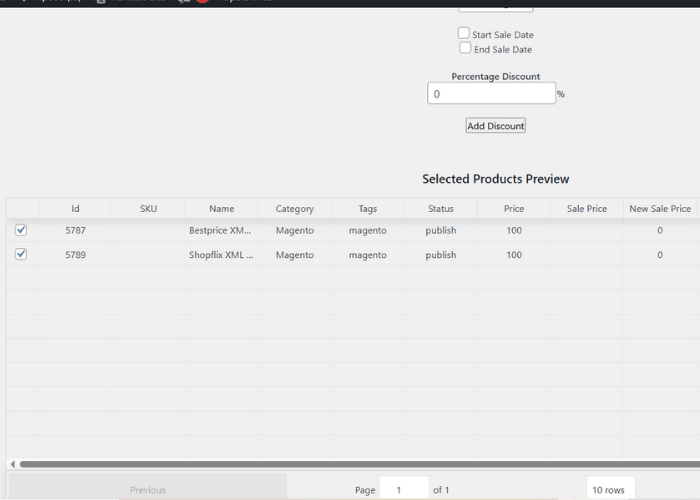700x500 pixels.
Task: Uncheck the checkbox for product 5789
Action: [x=21, y=254]
